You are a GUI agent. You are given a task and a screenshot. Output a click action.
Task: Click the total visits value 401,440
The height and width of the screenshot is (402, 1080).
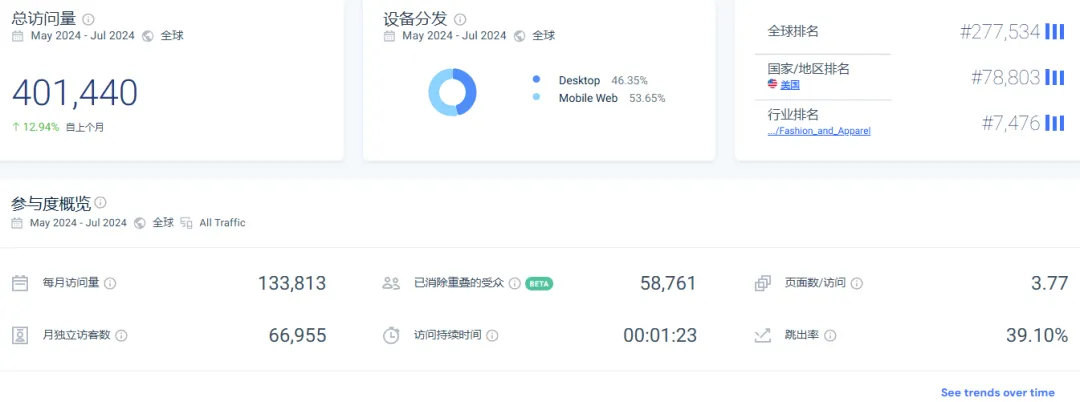point(75,93)
